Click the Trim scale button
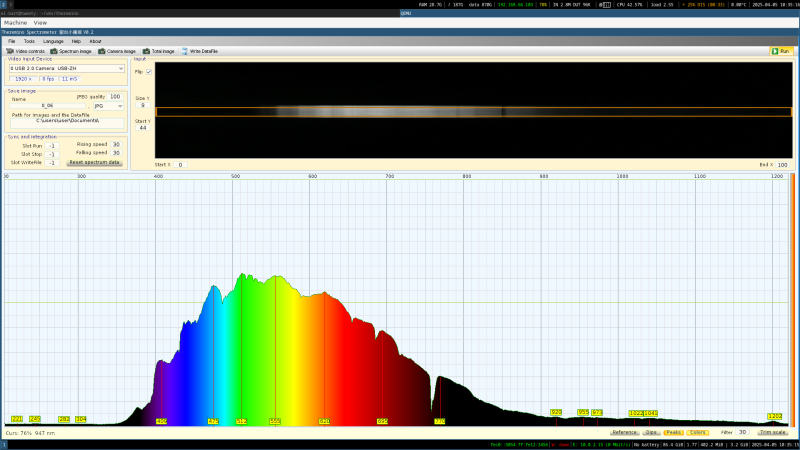800x450 pixels. pos(773,432)
